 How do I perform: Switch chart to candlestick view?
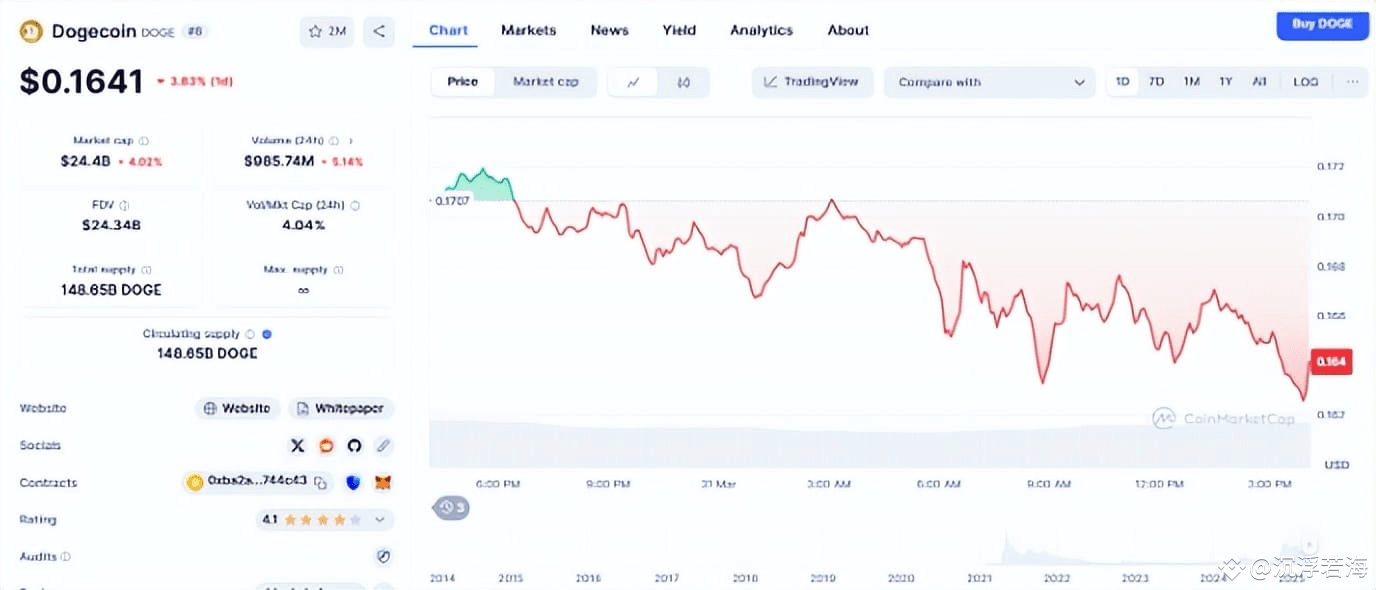tap(684, 82)
